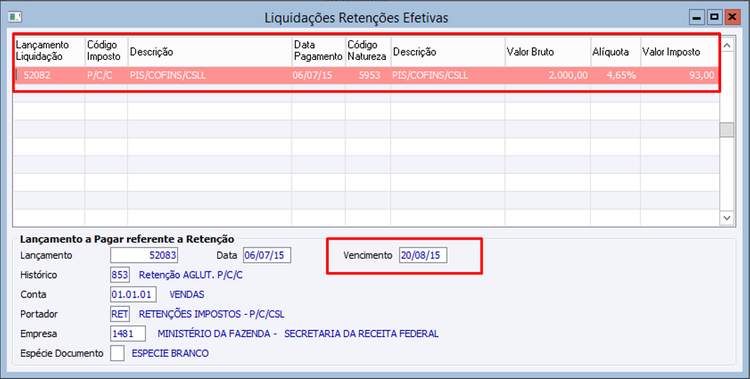Select the P/C/C tax code cell
The image size is (750, 379).
point(106,75)
